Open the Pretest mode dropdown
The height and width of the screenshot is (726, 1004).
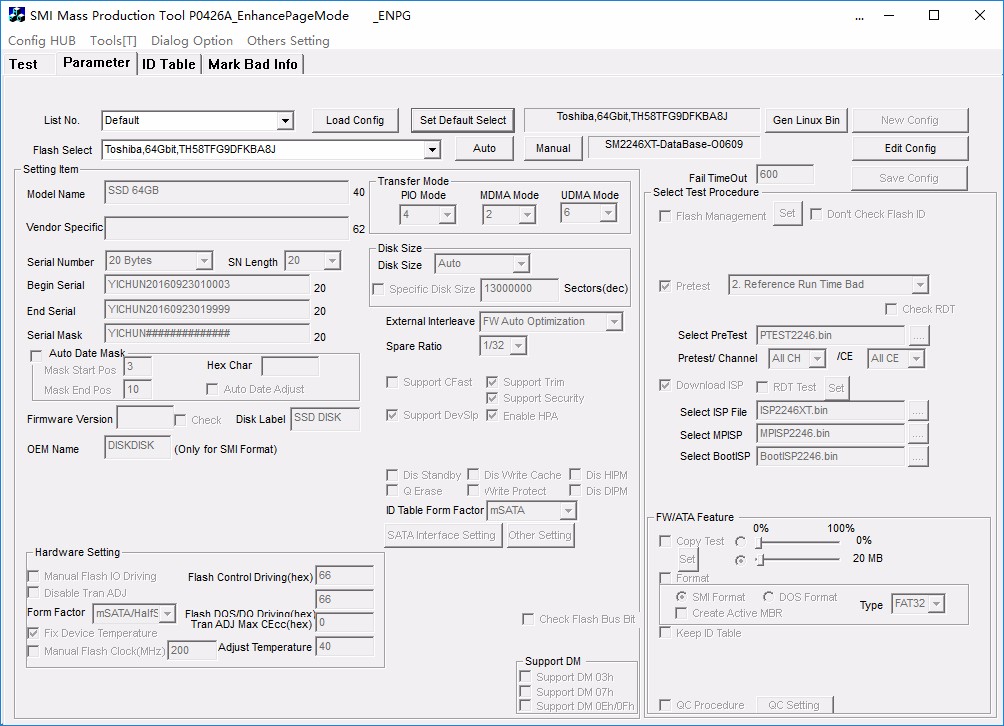click(x=920, y=285)
